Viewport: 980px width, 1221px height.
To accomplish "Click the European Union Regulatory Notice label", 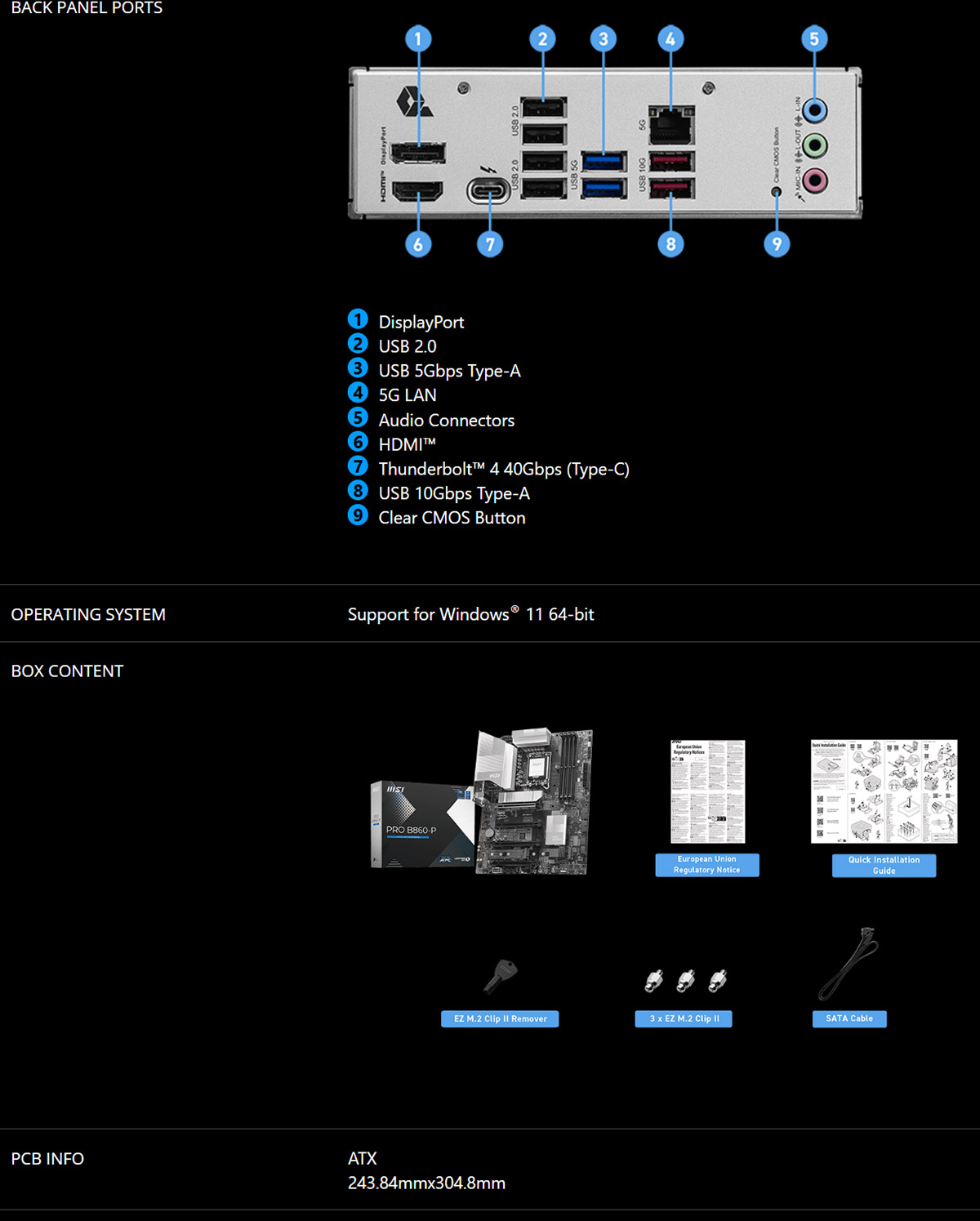I will pyautogui.click(x=707, y=865).
